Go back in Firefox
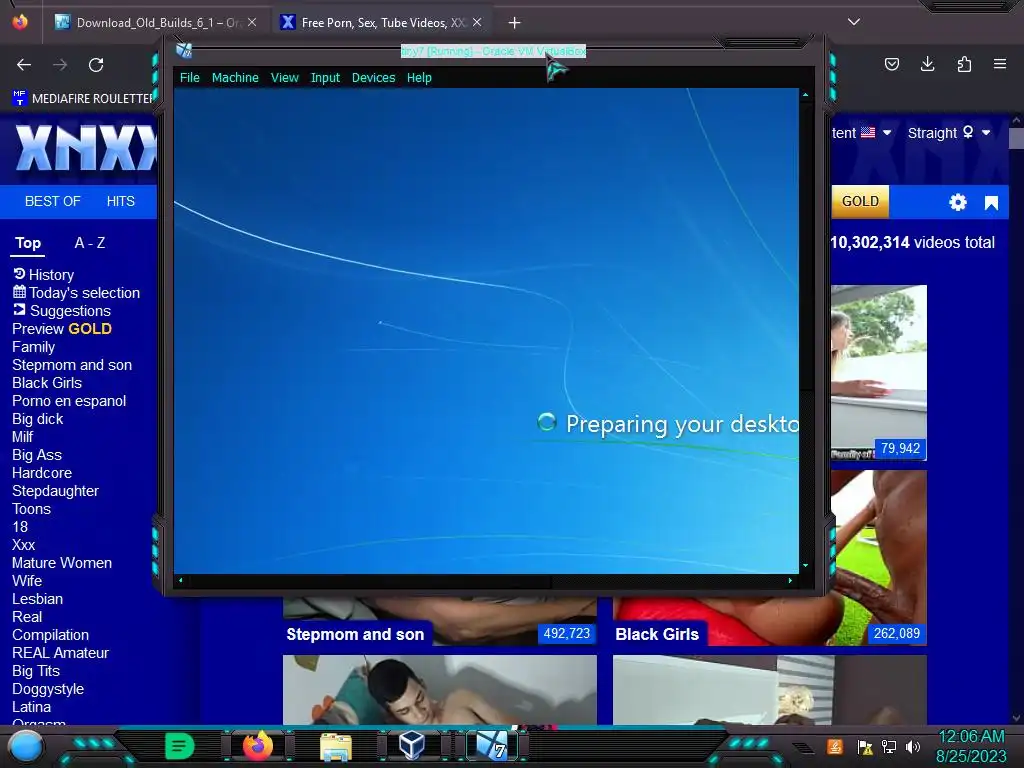The image size is (1024, 768). pos(24,65)
